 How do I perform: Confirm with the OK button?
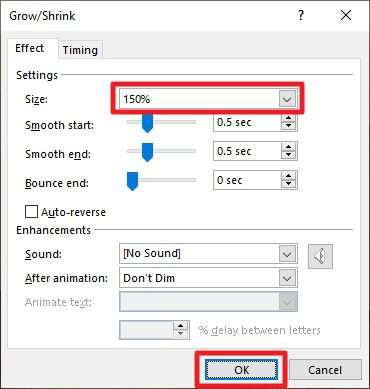[241, 370]
